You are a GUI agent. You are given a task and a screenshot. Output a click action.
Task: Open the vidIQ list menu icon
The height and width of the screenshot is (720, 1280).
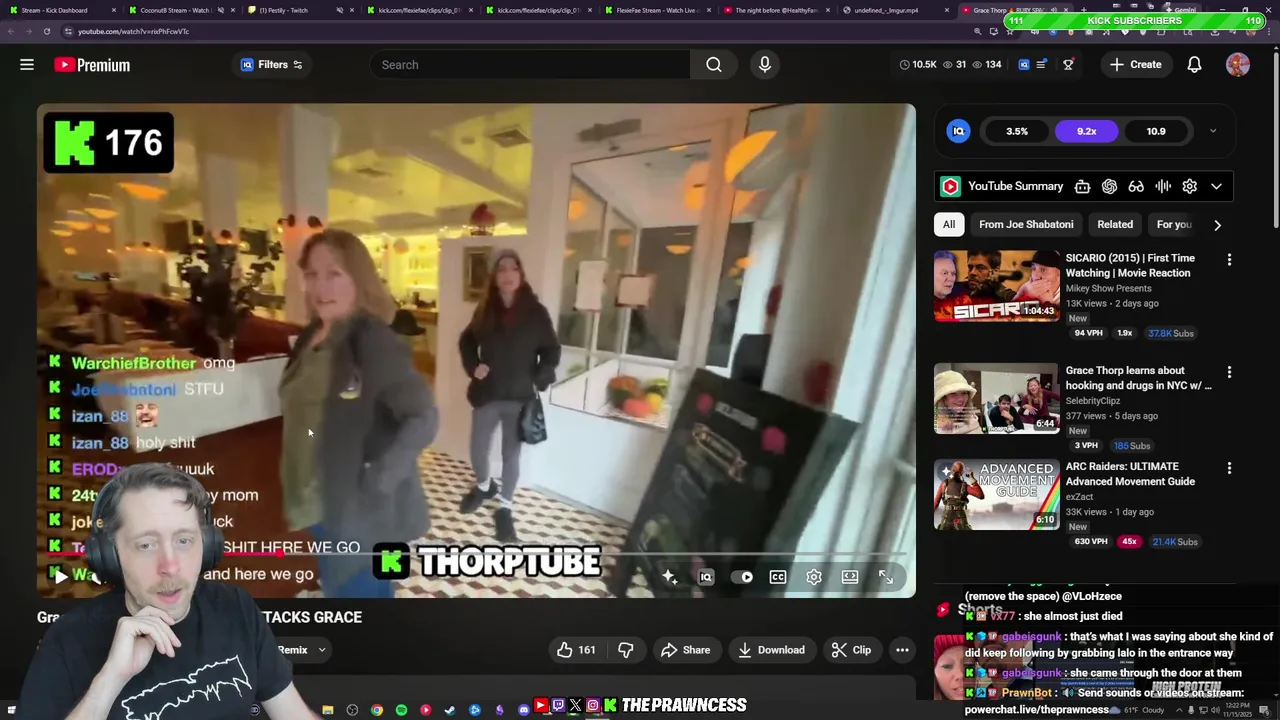tap(1041, 65)
